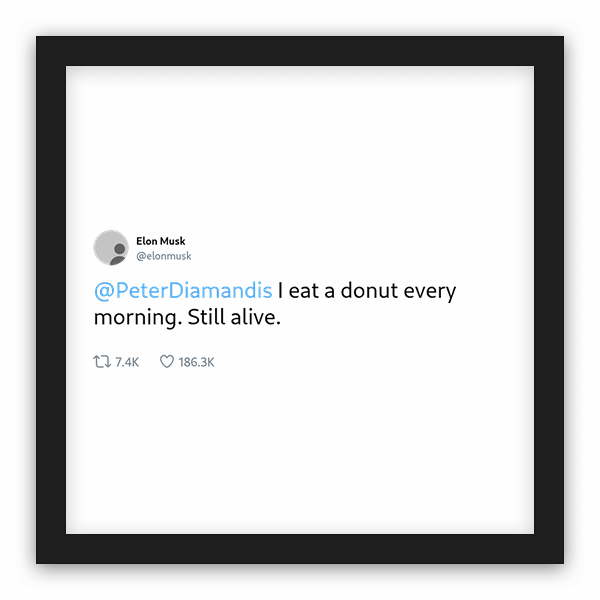Viewport: 600px width, 600px height.
Task: Open Elon Musk display name profile
Action: pos(161,241)
